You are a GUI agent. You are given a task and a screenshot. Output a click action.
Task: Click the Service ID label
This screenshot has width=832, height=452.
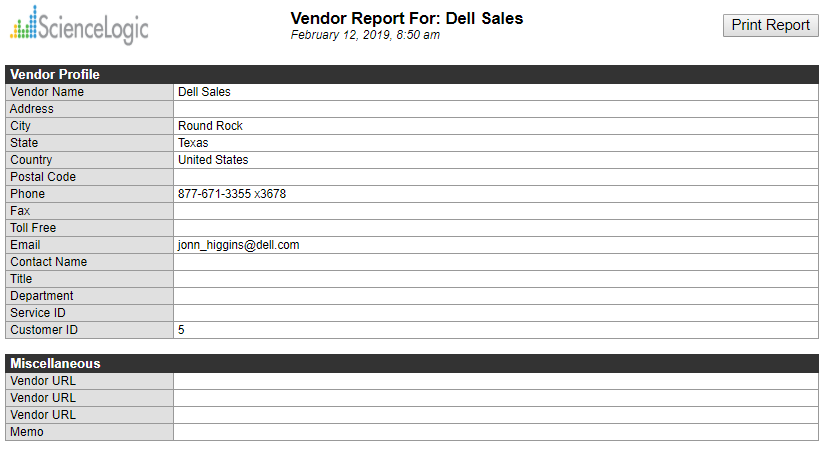[38, 313]
